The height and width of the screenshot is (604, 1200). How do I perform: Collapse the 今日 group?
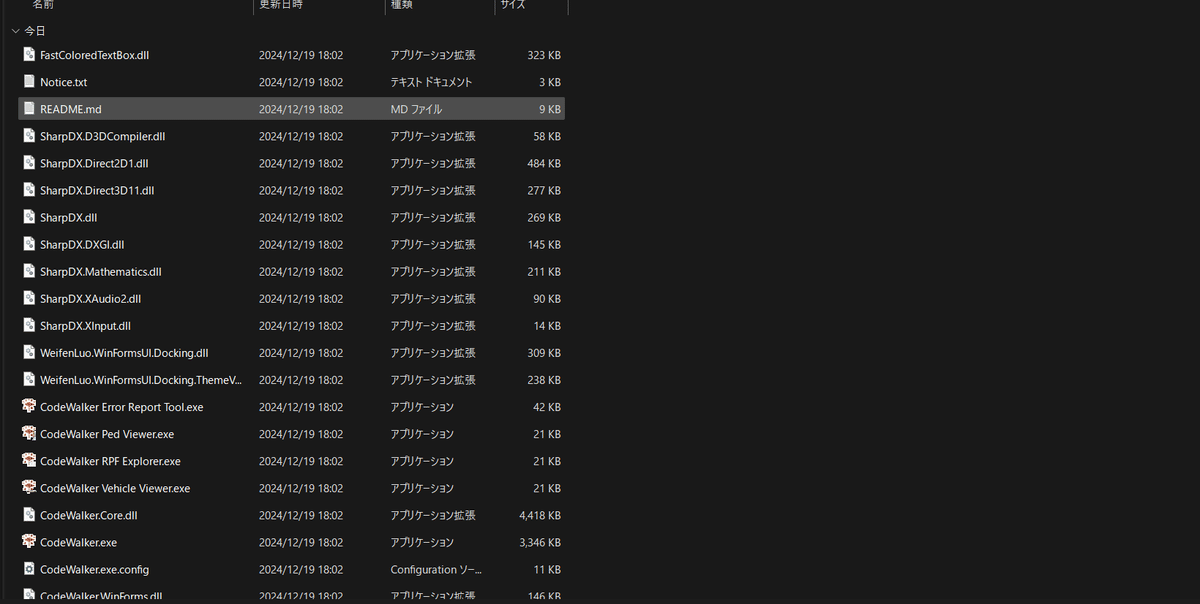click(15, 30)
